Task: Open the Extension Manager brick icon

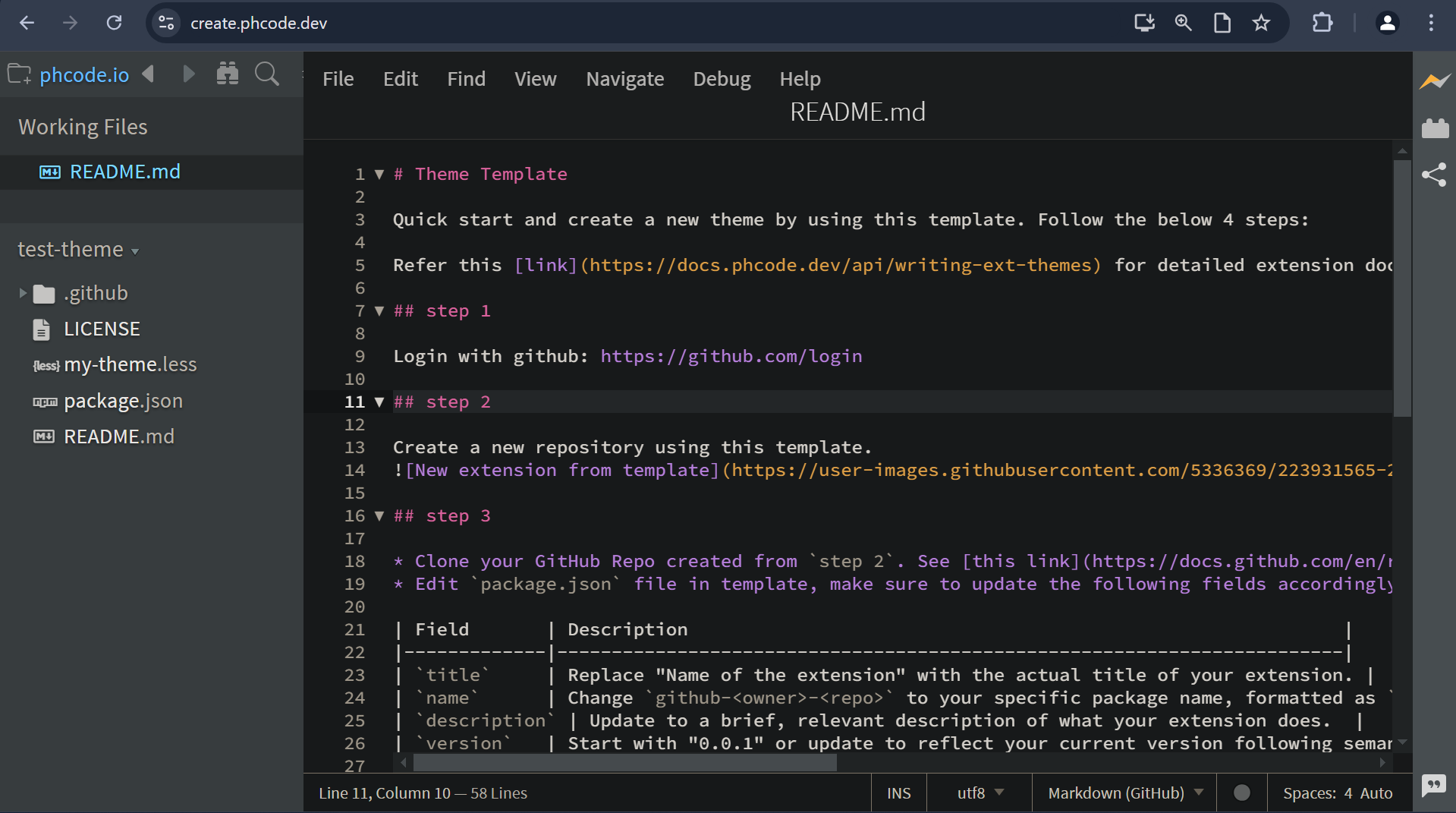Action: pos(1435,128)
